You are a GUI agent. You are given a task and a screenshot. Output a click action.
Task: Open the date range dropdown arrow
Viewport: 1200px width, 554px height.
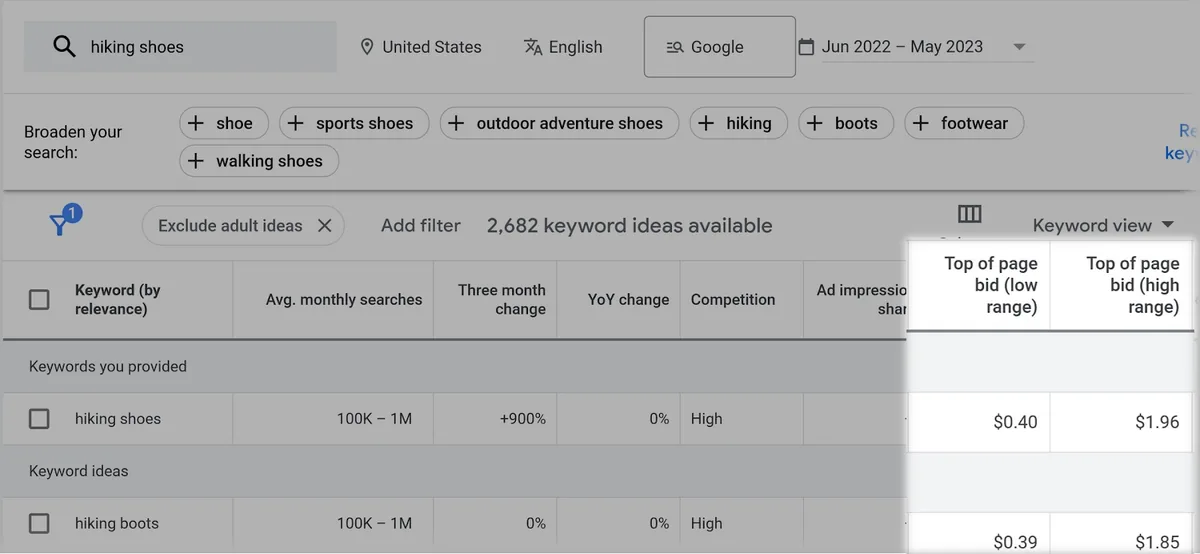click(x=1019, y=47)
